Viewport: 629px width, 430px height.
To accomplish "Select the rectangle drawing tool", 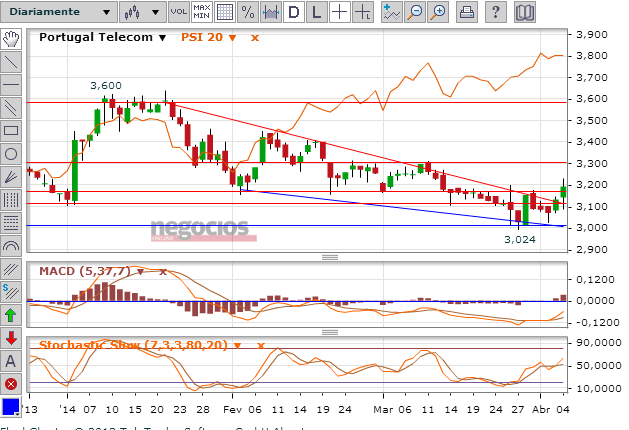I will (x=11, y=131).
